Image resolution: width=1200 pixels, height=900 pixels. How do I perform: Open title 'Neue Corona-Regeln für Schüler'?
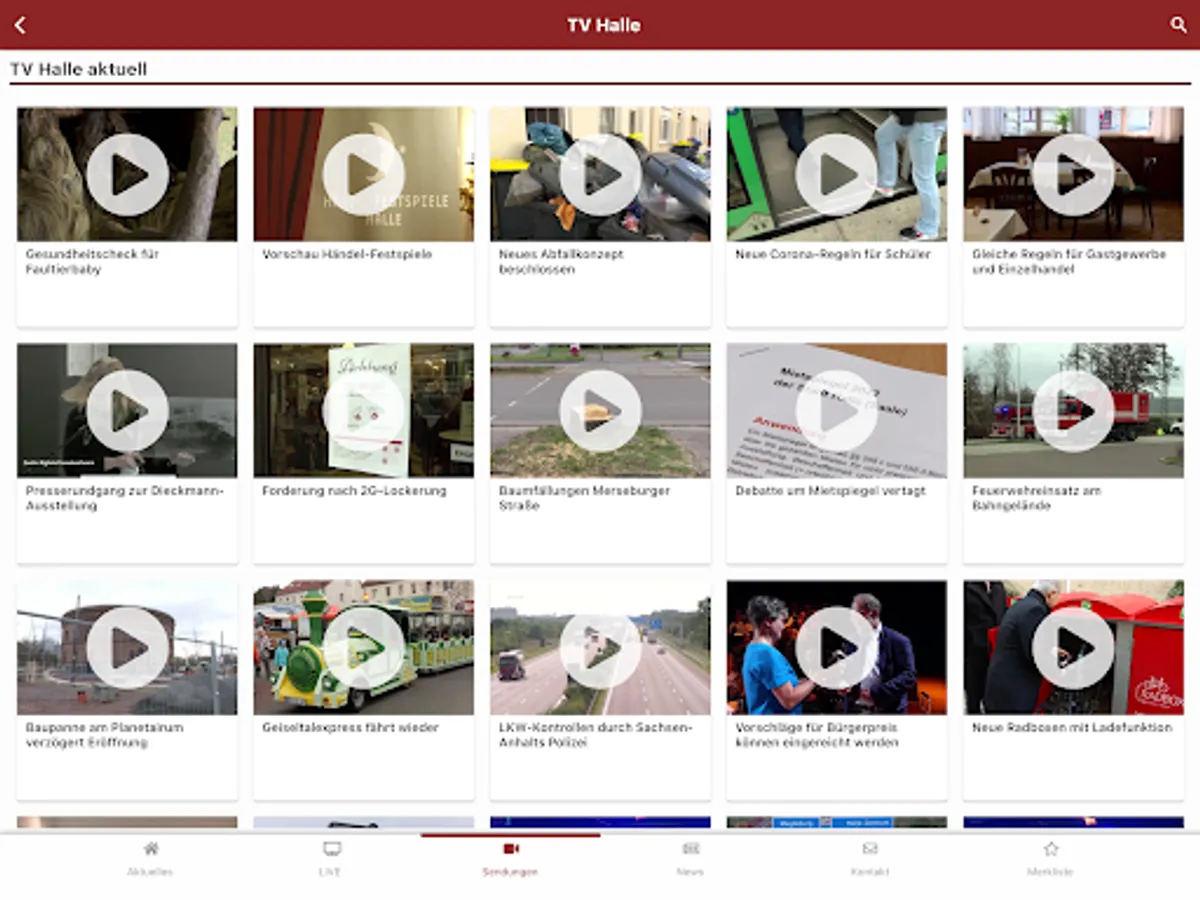pos(833,255)
